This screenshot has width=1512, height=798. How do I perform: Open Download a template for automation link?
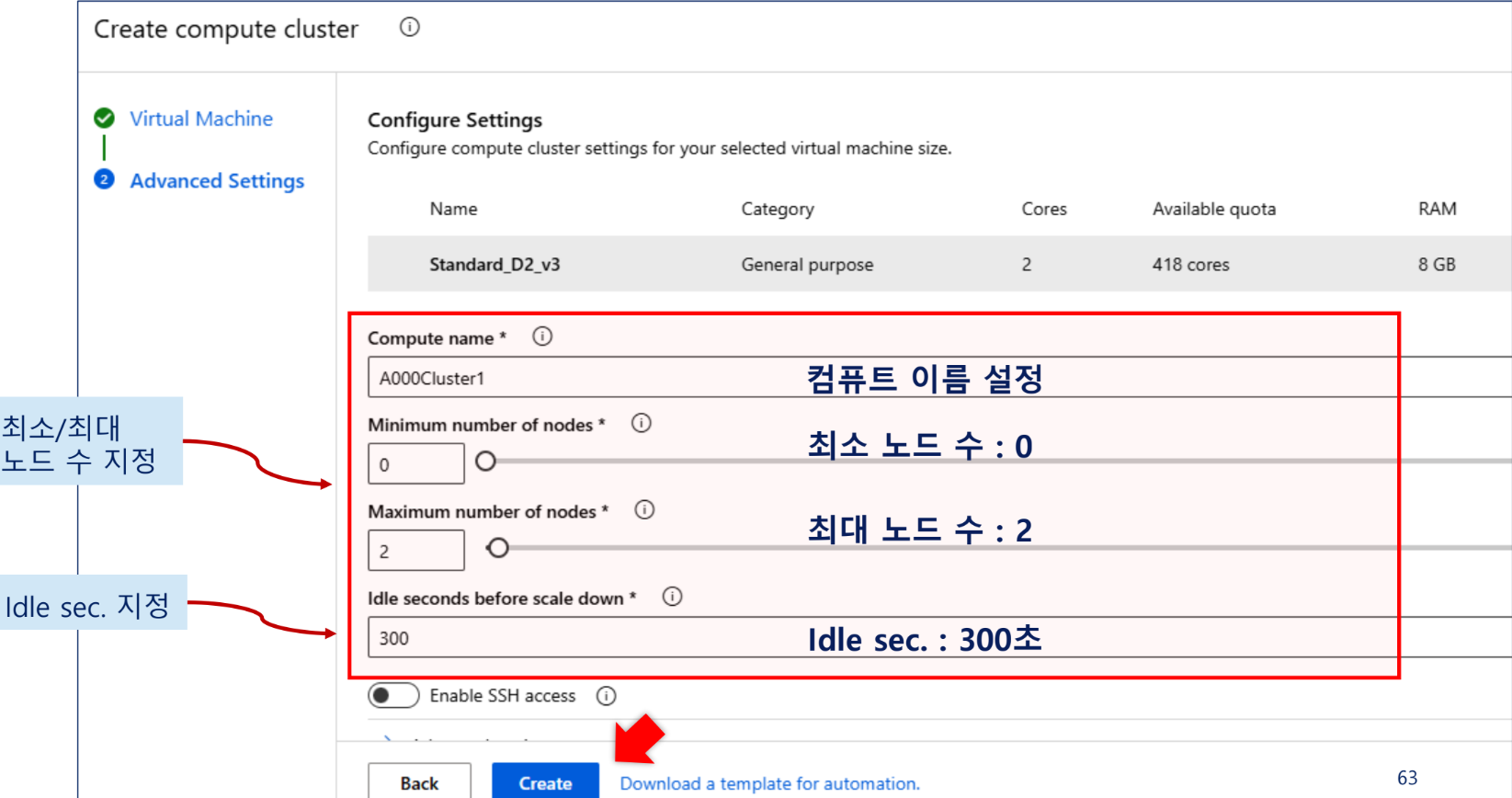[x=769, y=783]
